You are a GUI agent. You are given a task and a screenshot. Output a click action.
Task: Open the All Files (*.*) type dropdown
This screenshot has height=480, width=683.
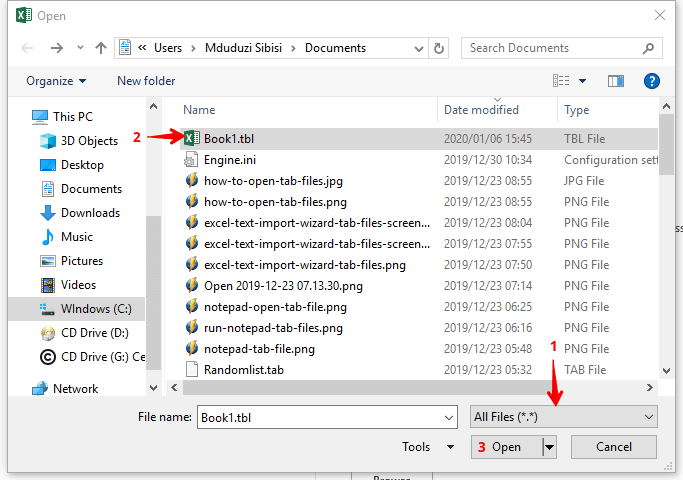[x=564, y=417]
